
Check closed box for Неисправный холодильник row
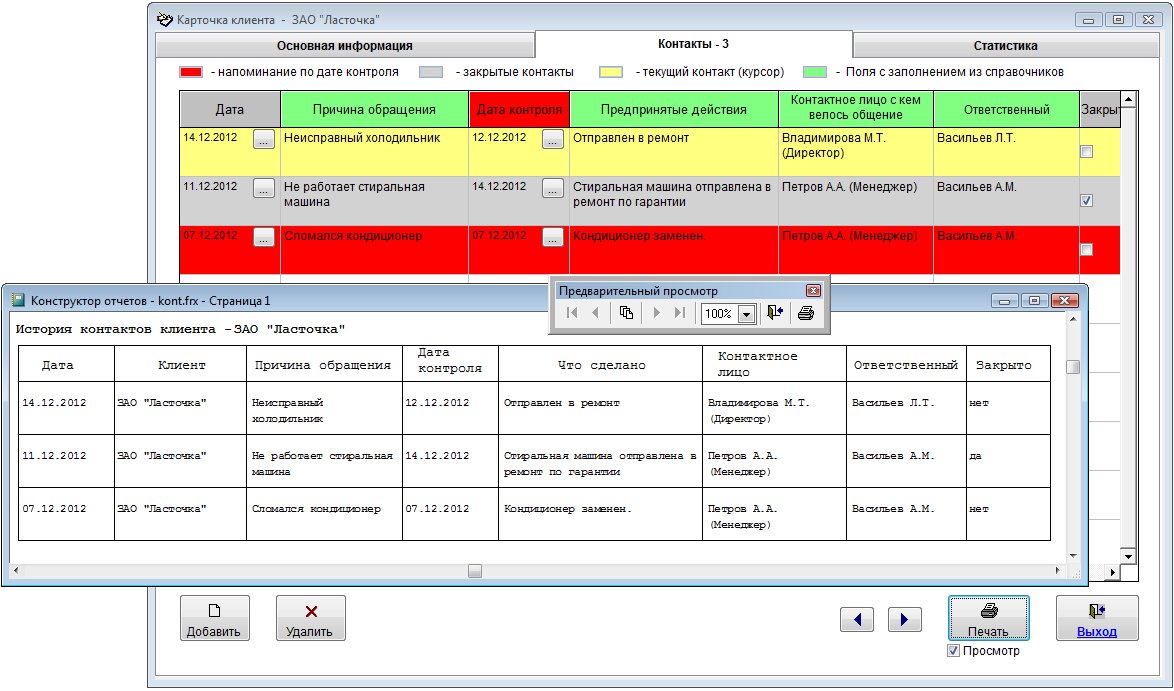[x=1086, y=152]
